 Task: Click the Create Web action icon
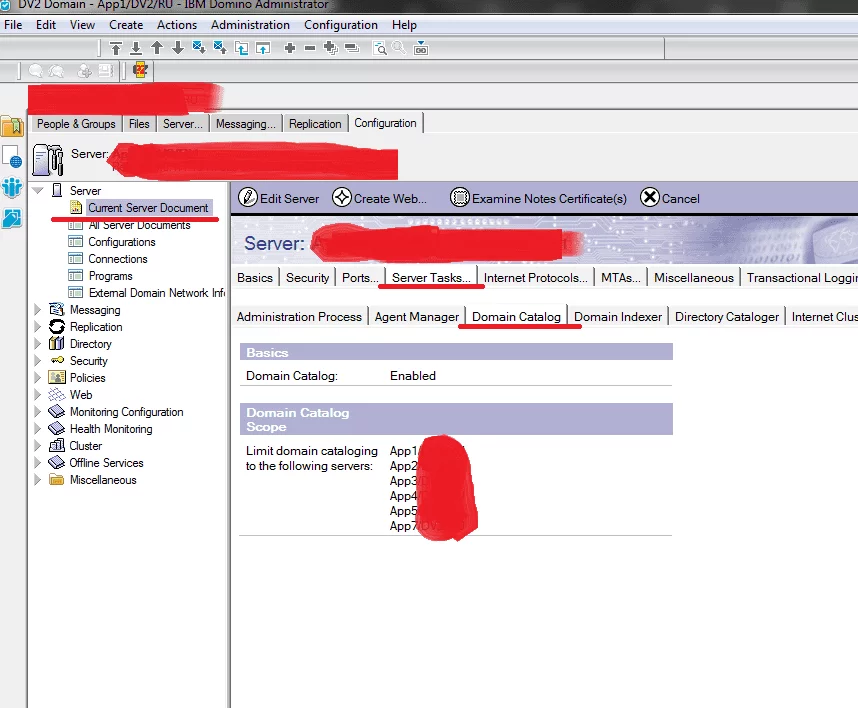[342, 198]
